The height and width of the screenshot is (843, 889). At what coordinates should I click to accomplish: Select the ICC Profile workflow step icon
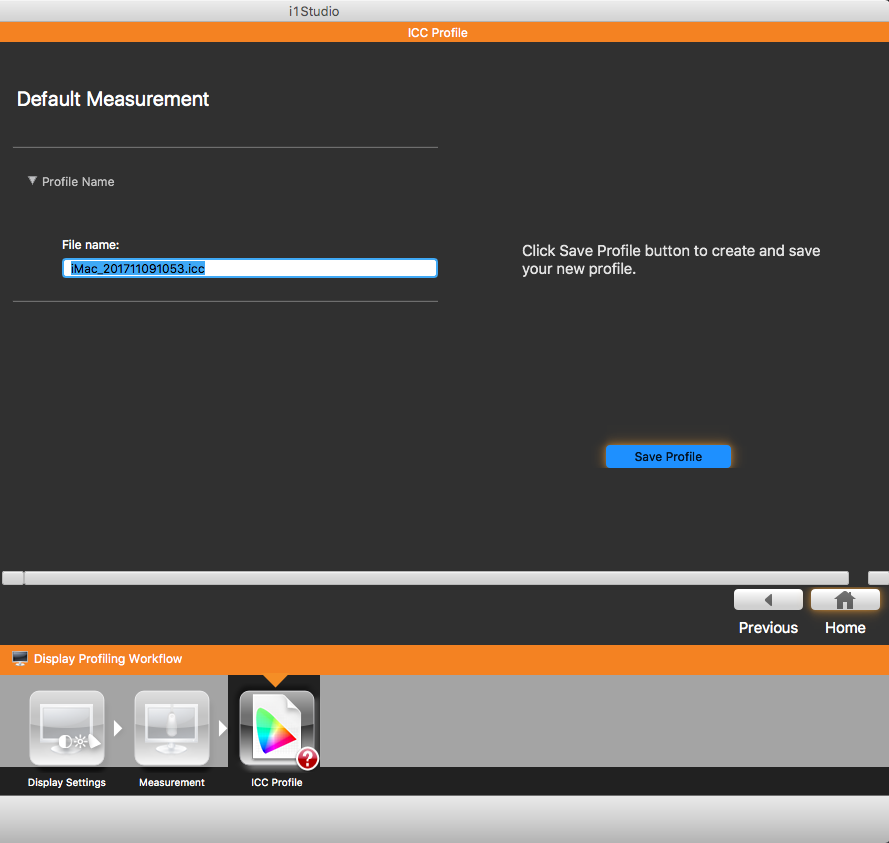click(277, 728)
